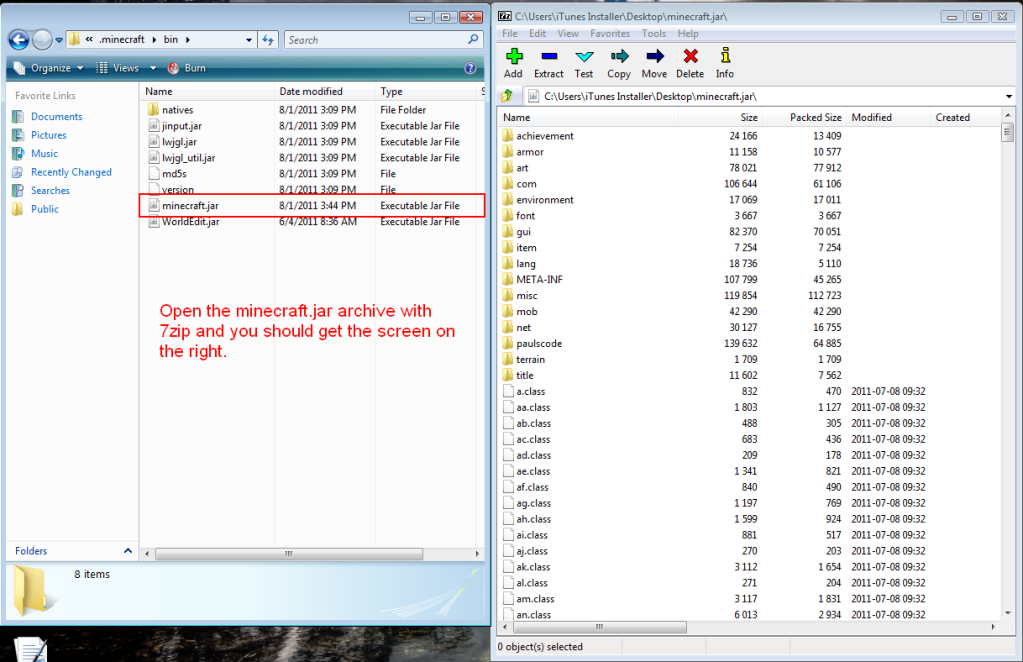This screenshot has width=1023, height=662.
Task: Open the Help menu in 7-Zip
Action: [688, 33]
